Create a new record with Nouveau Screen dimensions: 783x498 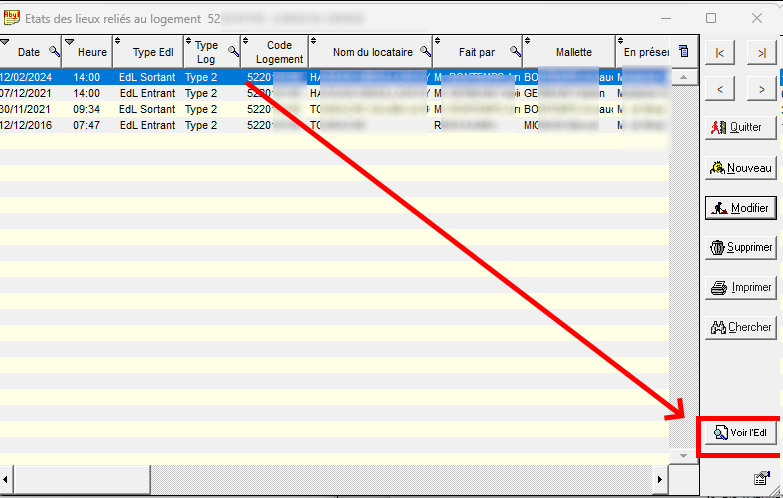[740, 168]
